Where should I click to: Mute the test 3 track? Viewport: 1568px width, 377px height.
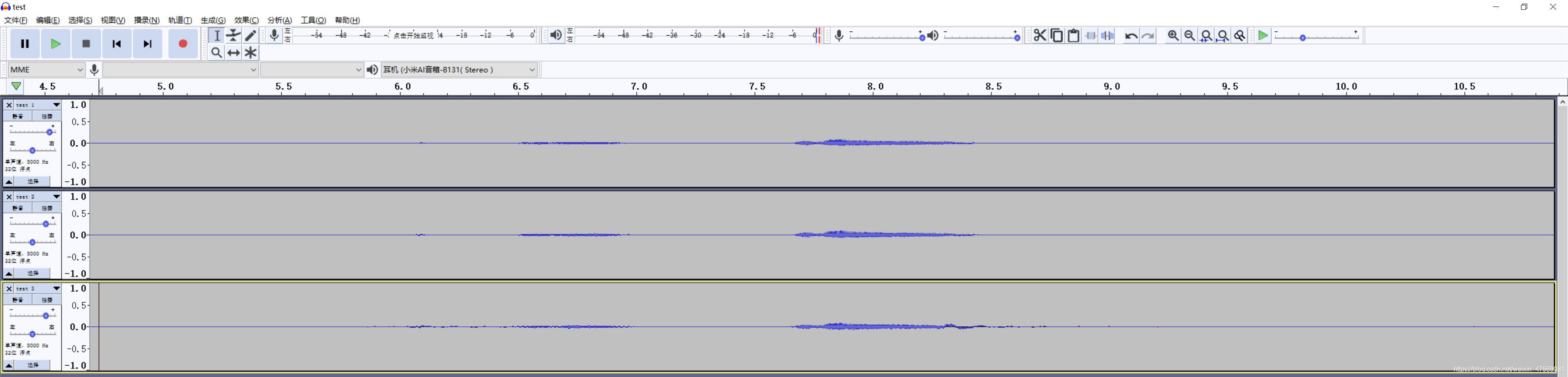tap(18, 299)
